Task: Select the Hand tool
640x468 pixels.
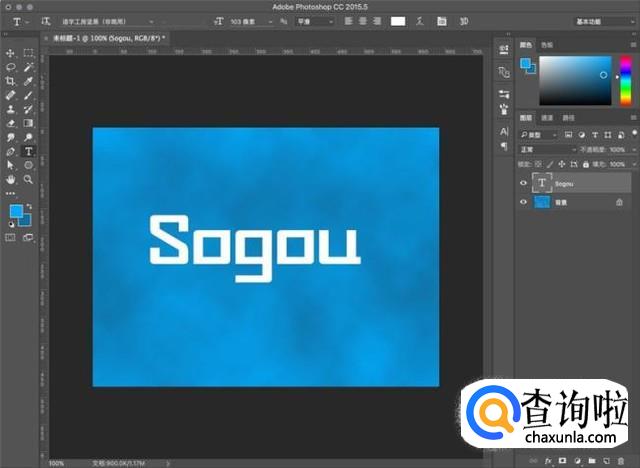Action: coord(11,179)
